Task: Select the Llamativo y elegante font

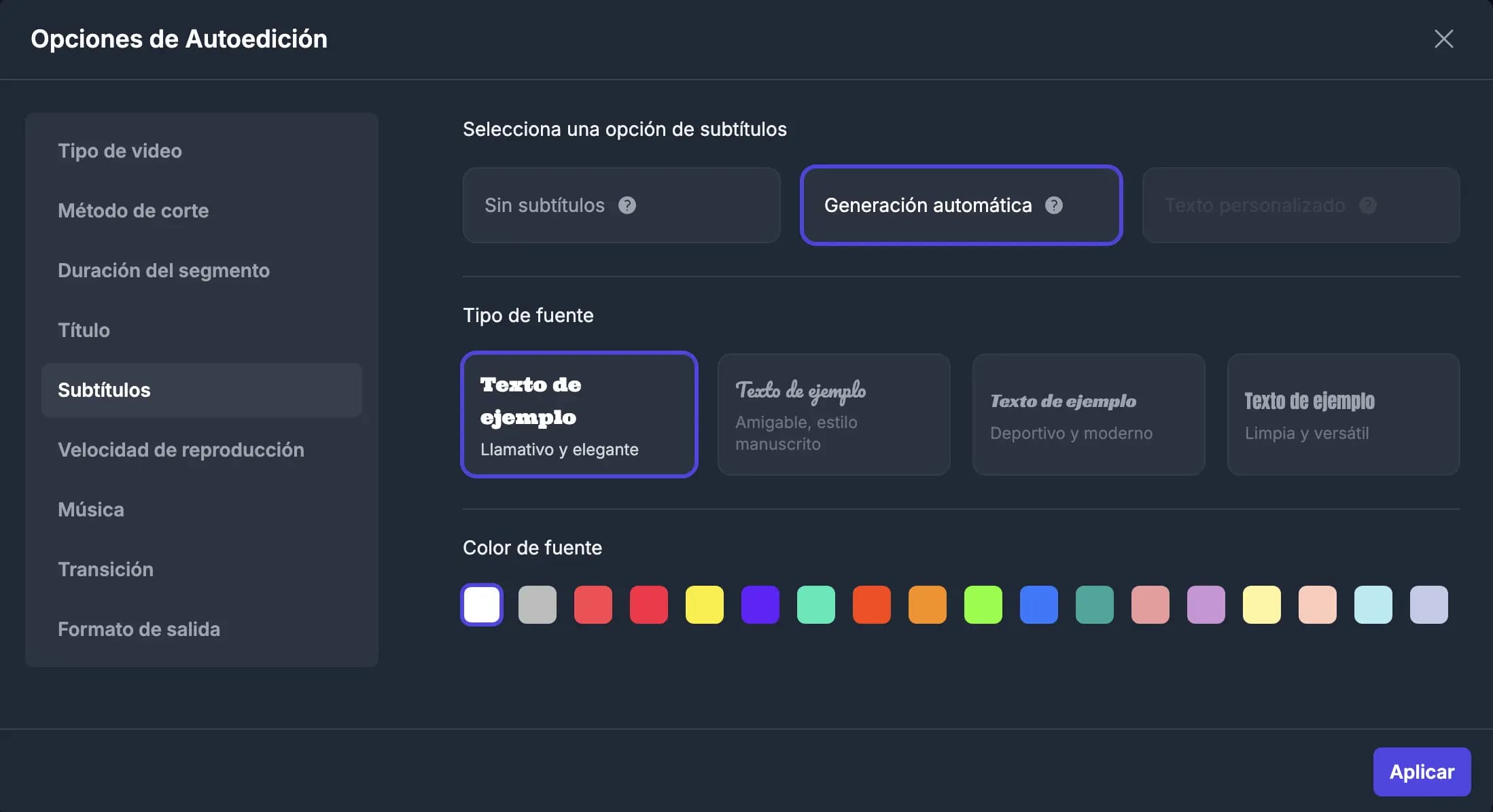Action: tap(579, 414)
